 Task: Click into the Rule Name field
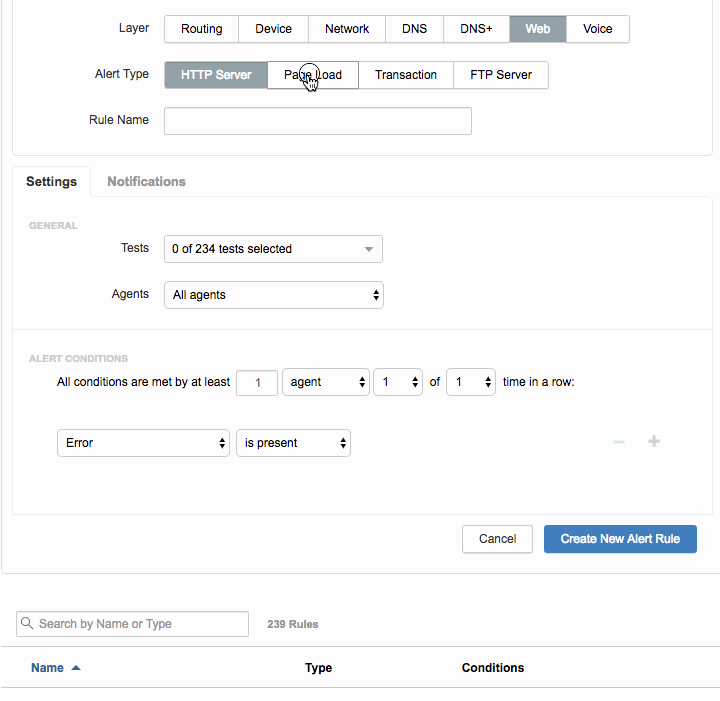coord(317,121)
